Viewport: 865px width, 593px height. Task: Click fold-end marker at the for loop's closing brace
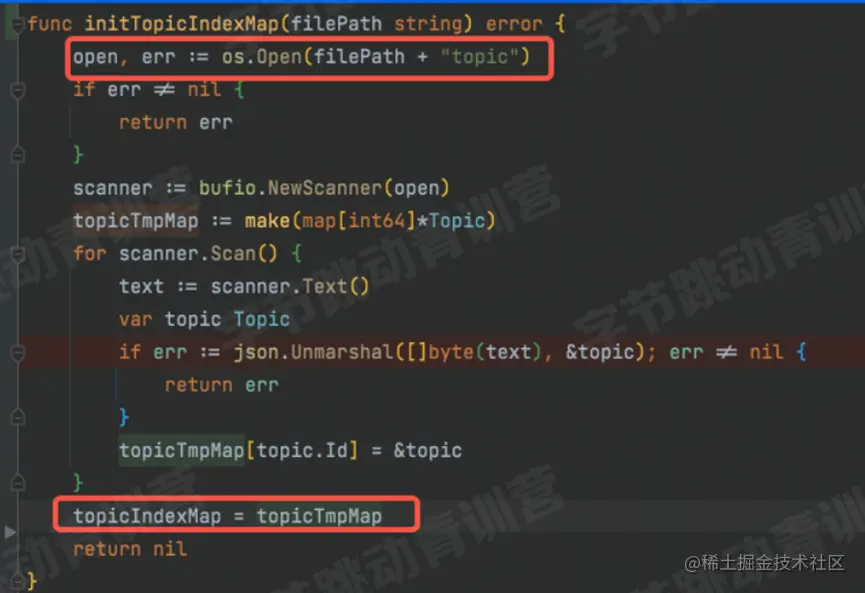click(18, 483)
